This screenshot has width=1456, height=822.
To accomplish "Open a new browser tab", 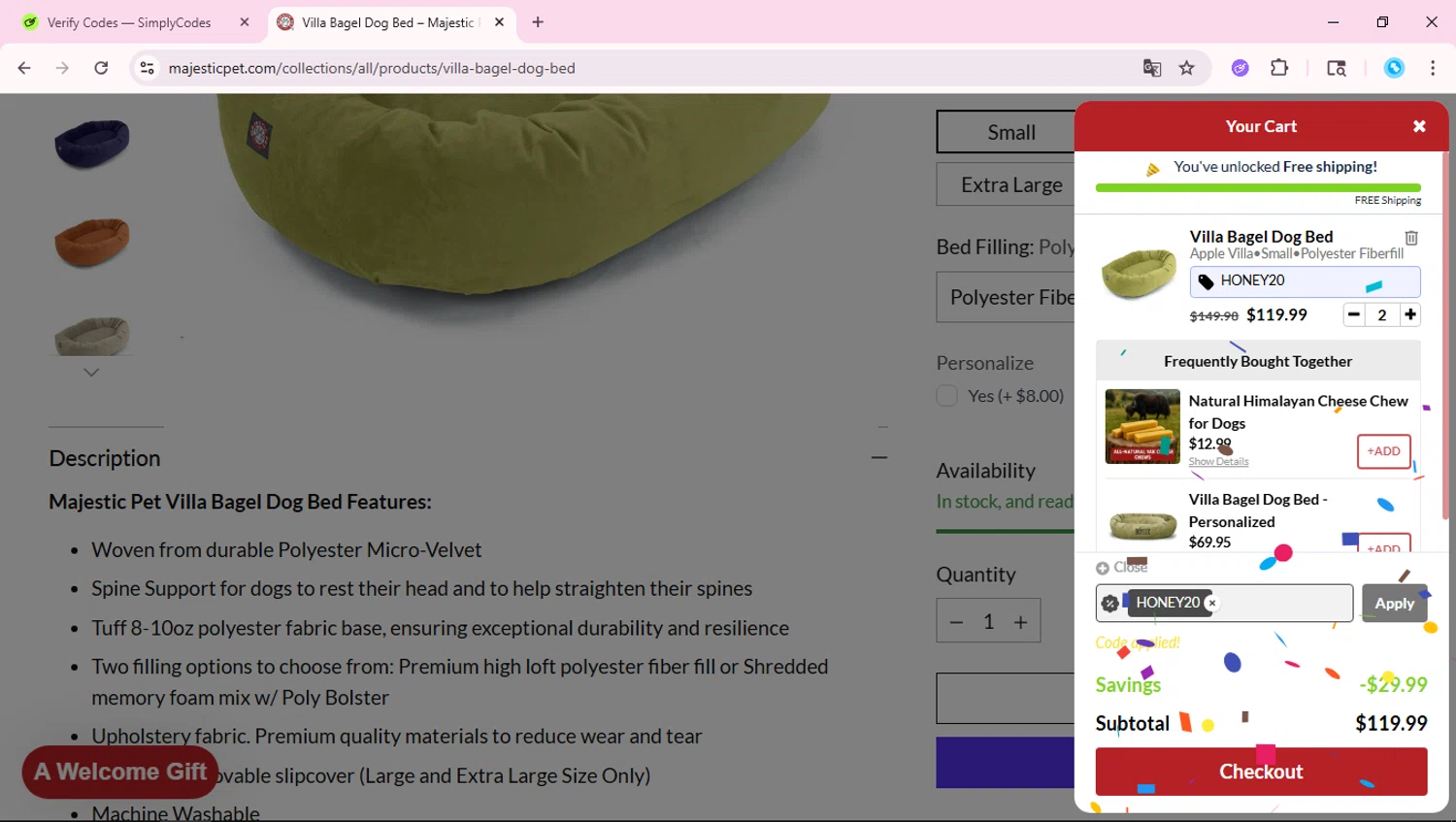I will [x=538, y=22].
